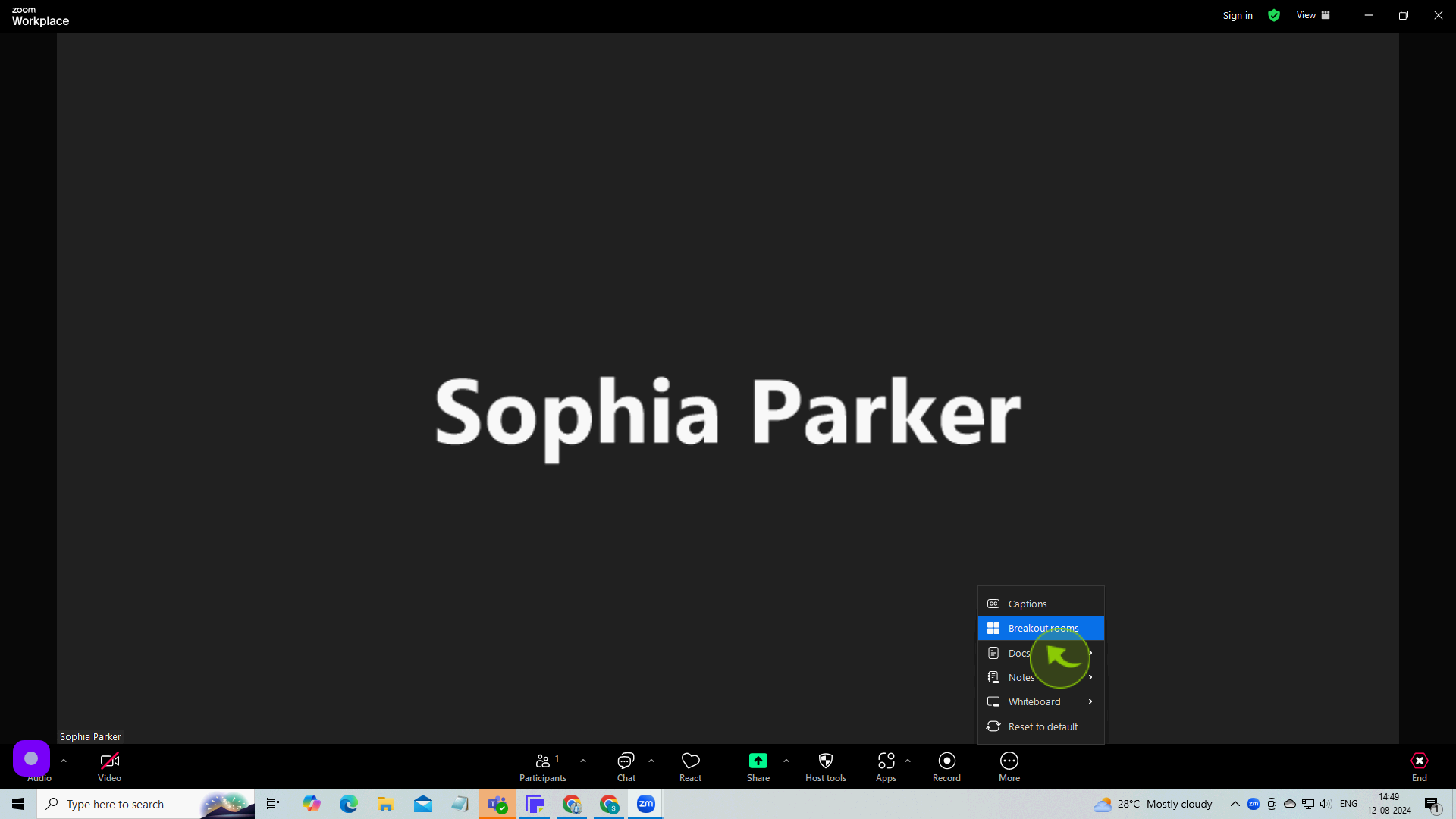Click the Sign in link
Screen dimensions: 1456x819
(1238, 15)
